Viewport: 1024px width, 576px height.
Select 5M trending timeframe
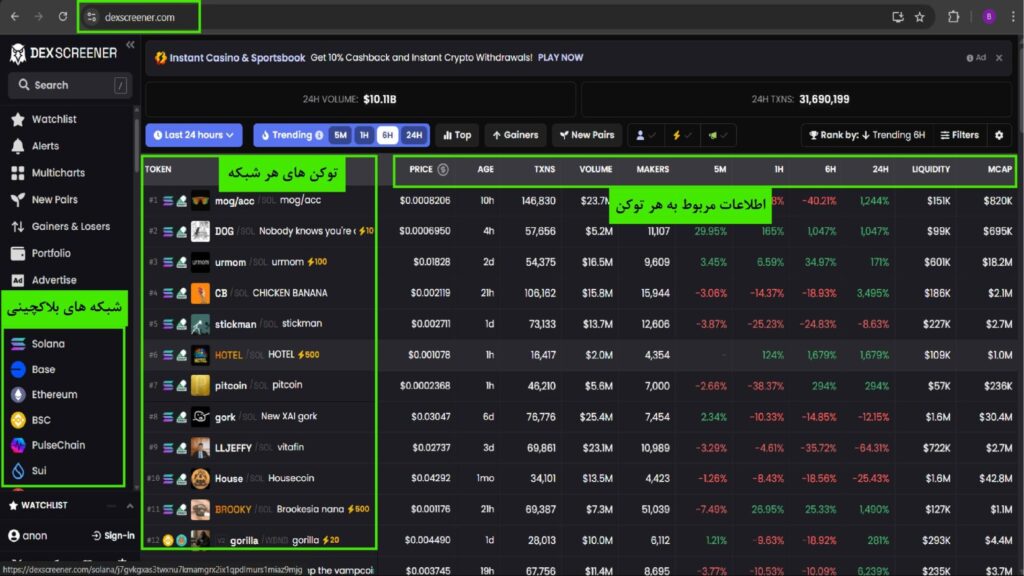click(x=340, y=135)
